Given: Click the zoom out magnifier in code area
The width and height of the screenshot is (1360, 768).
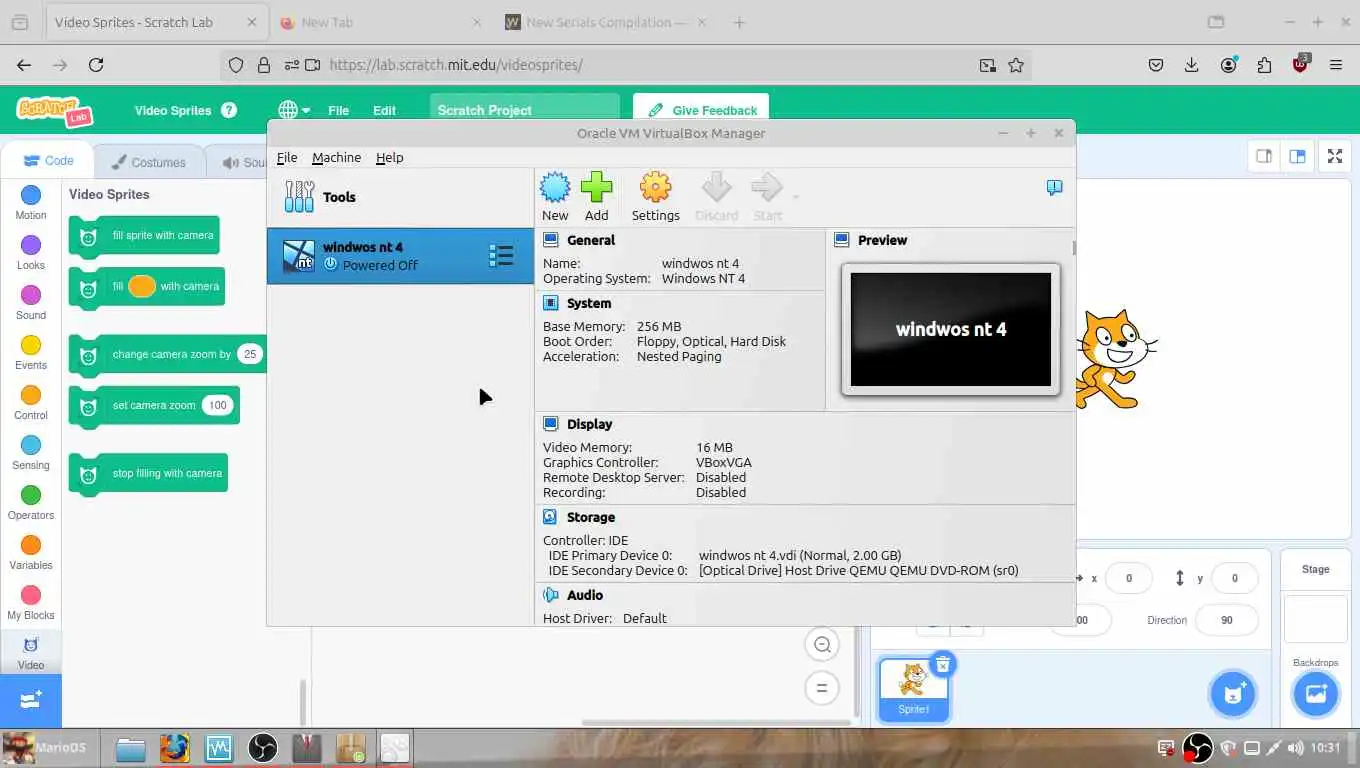Looking at the screenshot, I should pos(822,645).
